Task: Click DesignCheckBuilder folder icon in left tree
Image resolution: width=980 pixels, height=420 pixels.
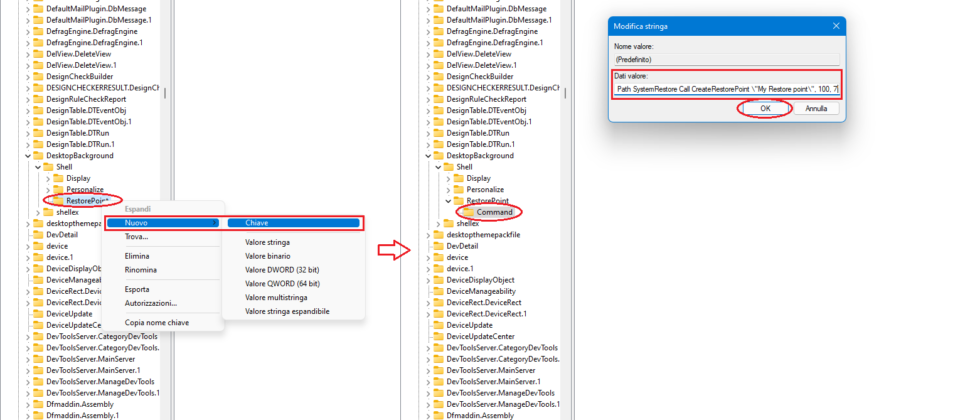Action: click(38, 76)
